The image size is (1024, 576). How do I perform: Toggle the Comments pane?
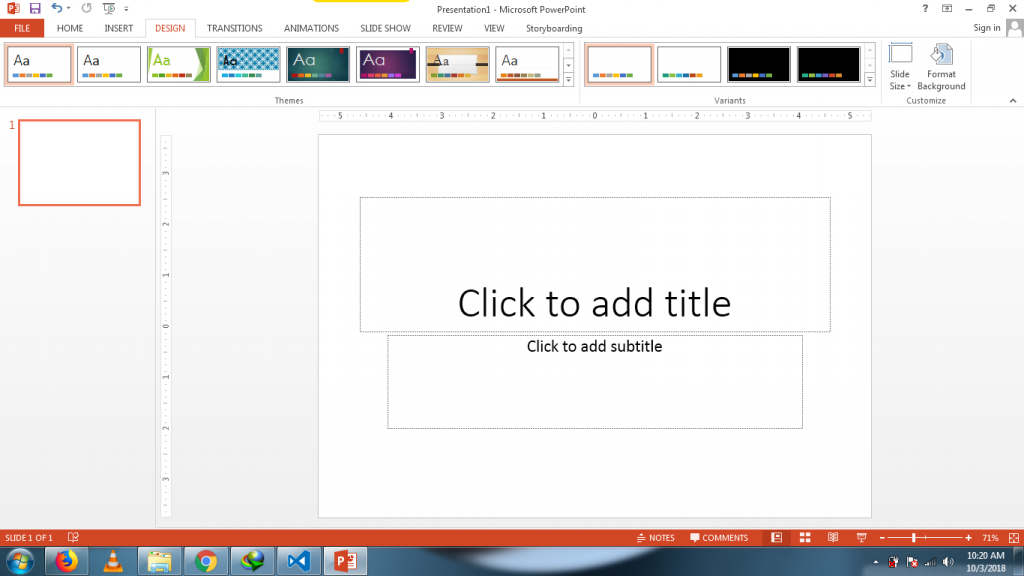pyautogui.click(x=718, y=538)
